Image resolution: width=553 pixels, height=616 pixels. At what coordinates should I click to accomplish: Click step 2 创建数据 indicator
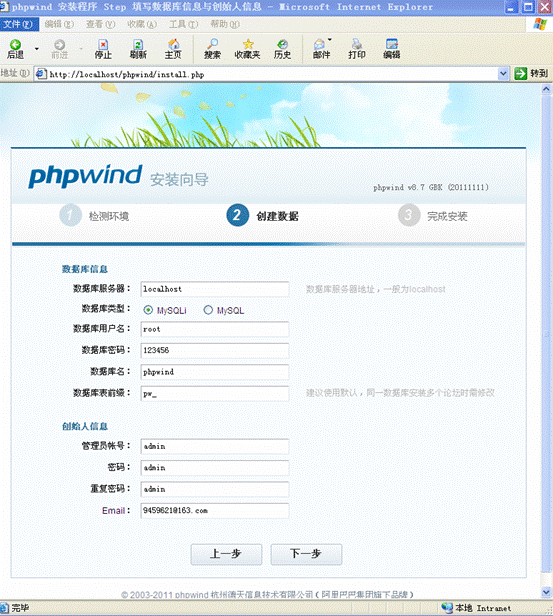click(x=263, y=215)
